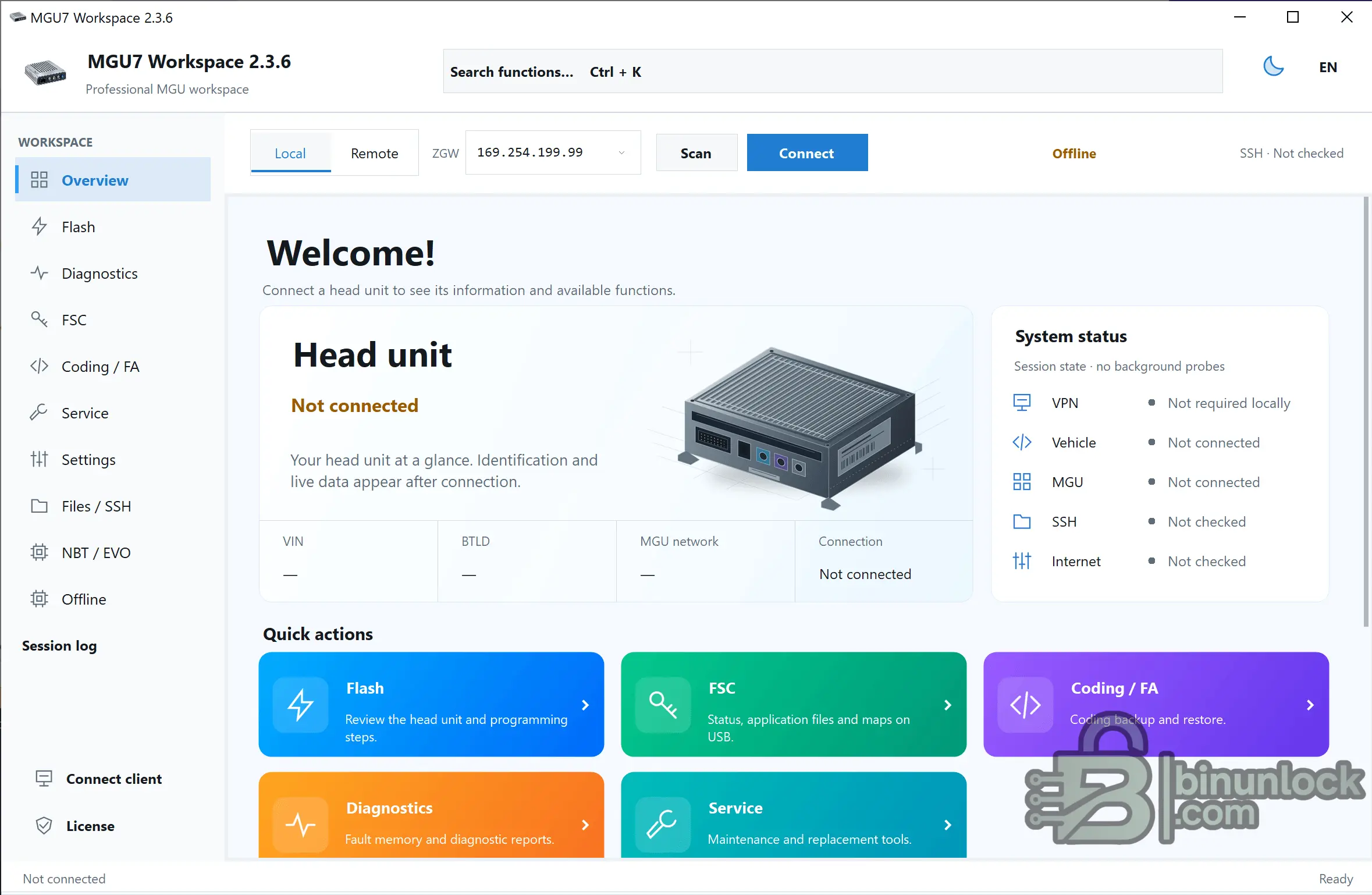Click the Search functions field
The height and width of the screenshot is (895, 1372).
pyautogui.click(x=833, y=72)
